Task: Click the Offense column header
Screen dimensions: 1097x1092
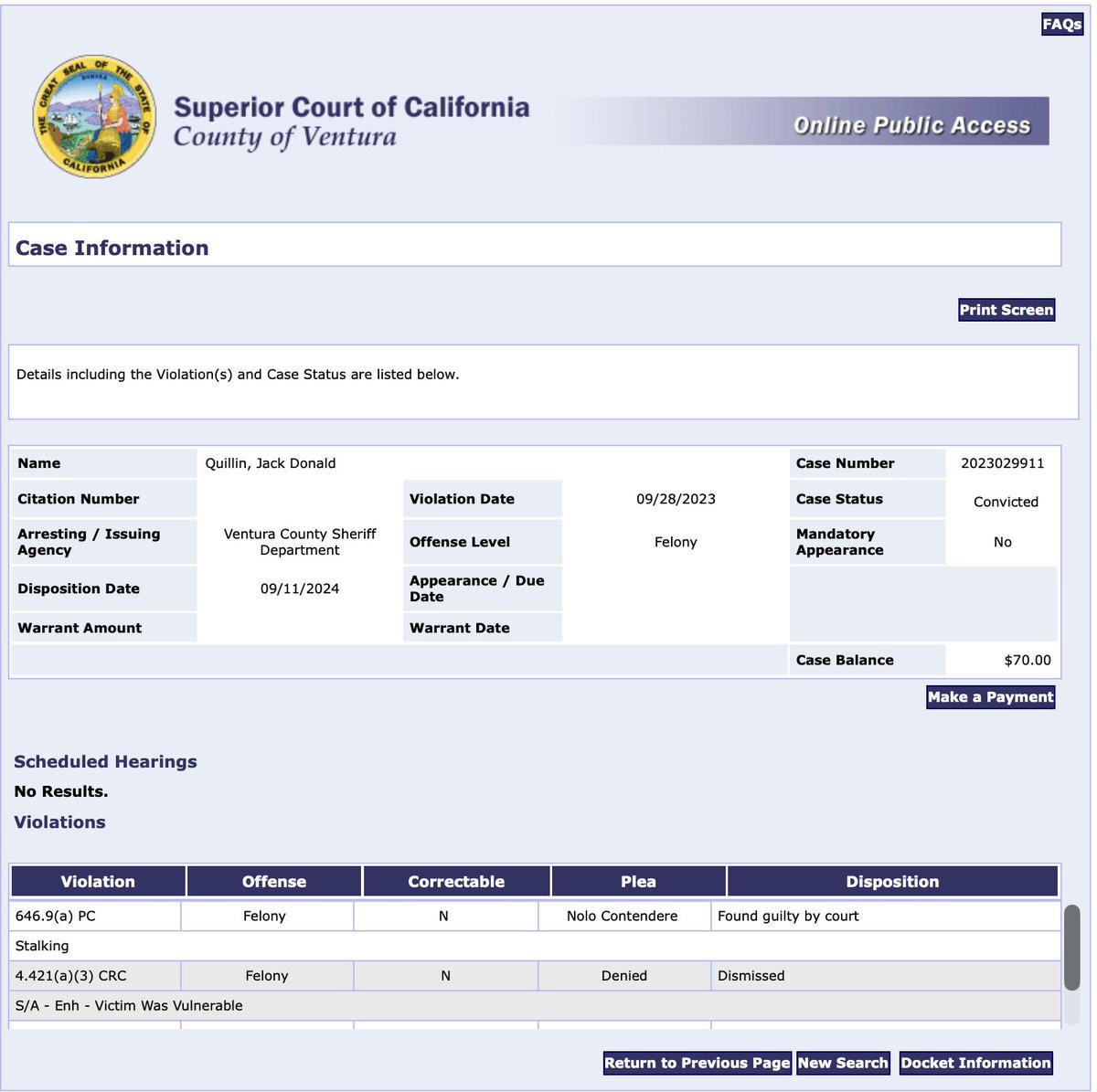Action: click(274, 882)
